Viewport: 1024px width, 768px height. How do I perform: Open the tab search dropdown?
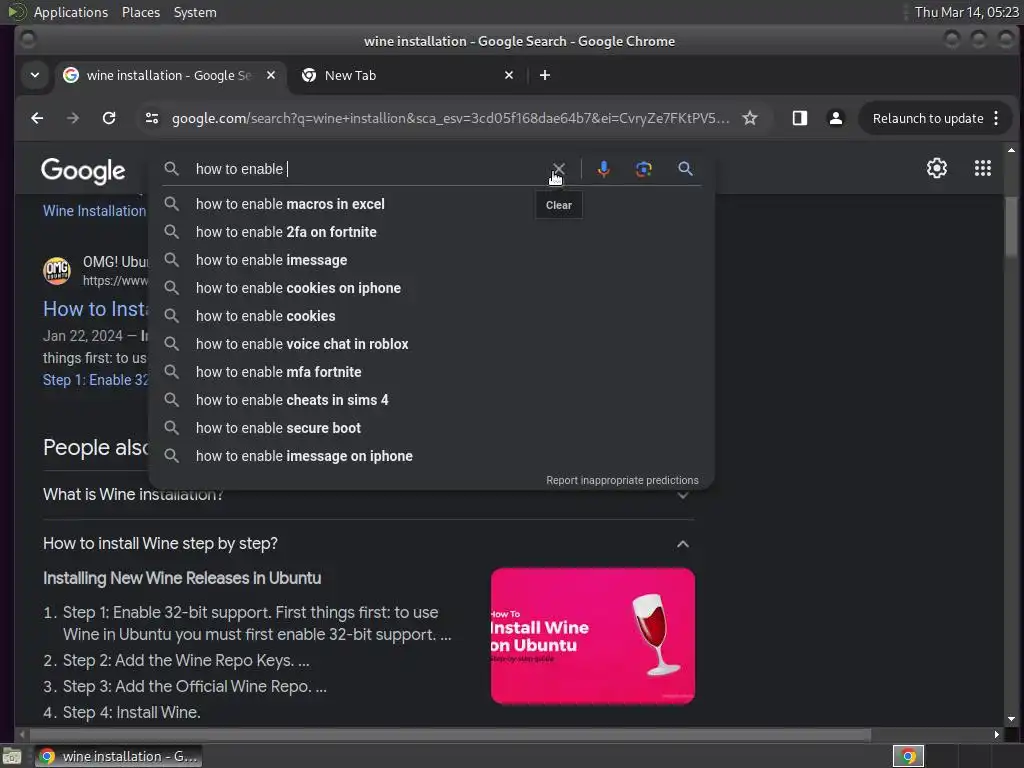[35, 75]
